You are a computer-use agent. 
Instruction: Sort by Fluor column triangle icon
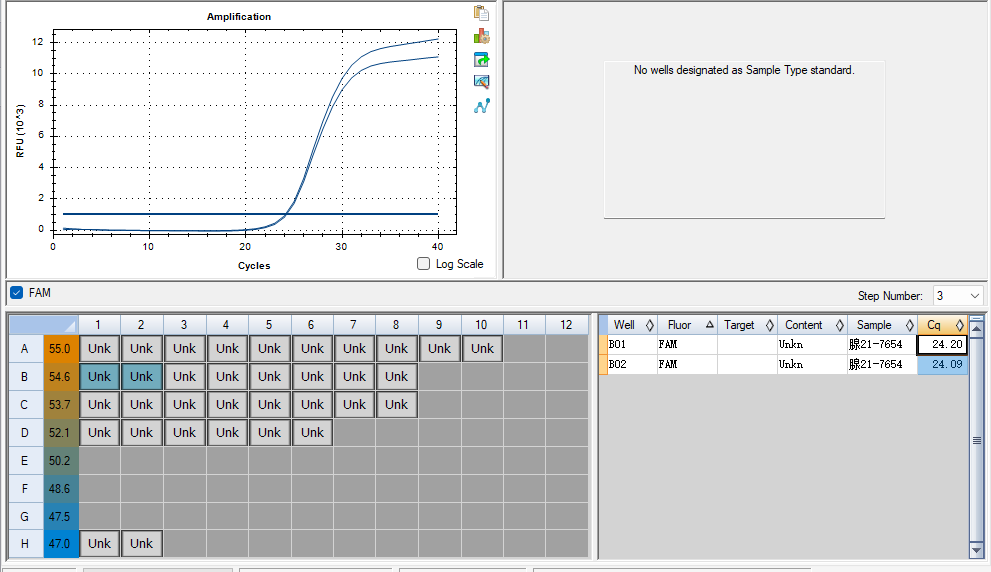click(x=710, y=324)
